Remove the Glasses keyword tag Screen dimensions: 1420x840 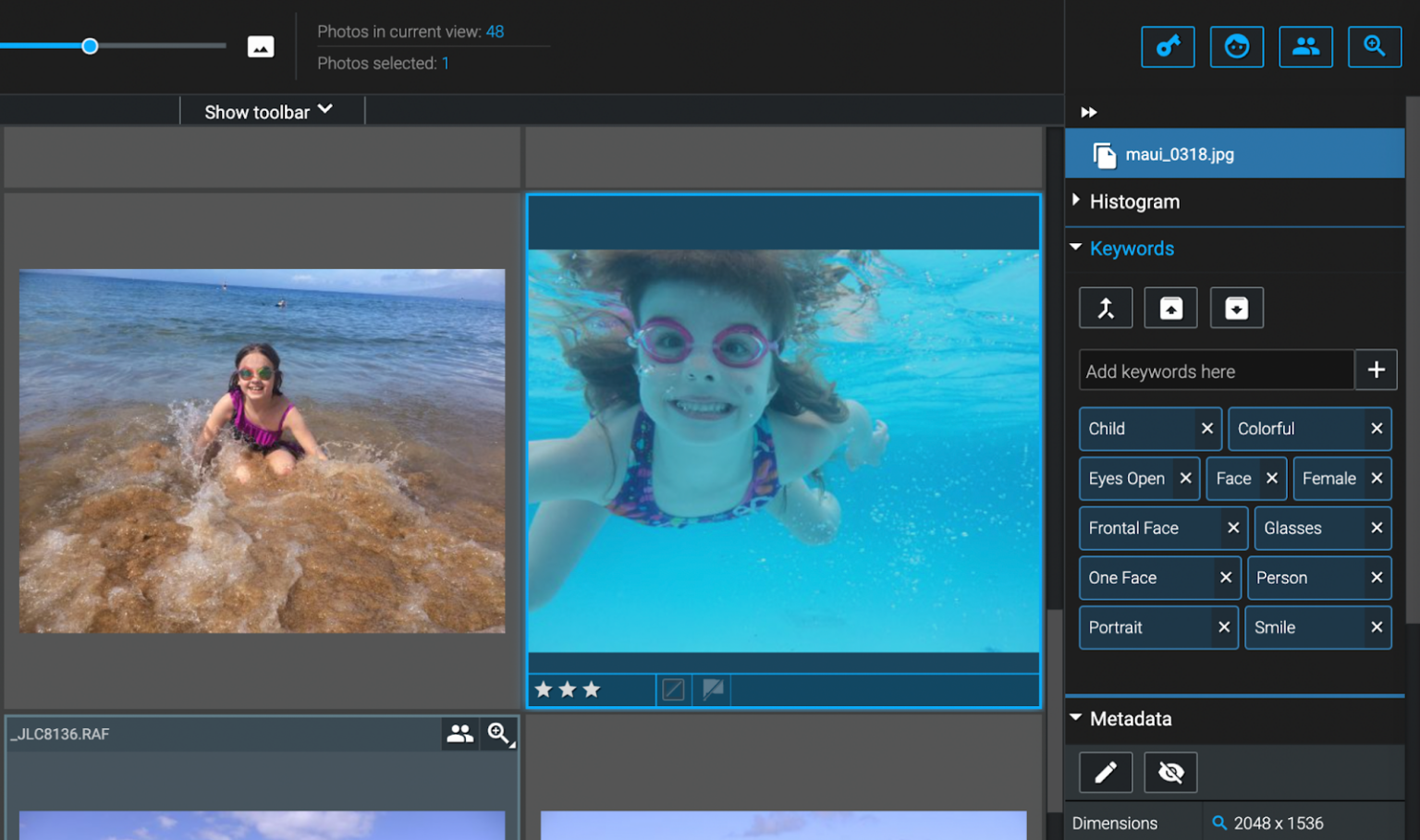(x=1375, y=528)
